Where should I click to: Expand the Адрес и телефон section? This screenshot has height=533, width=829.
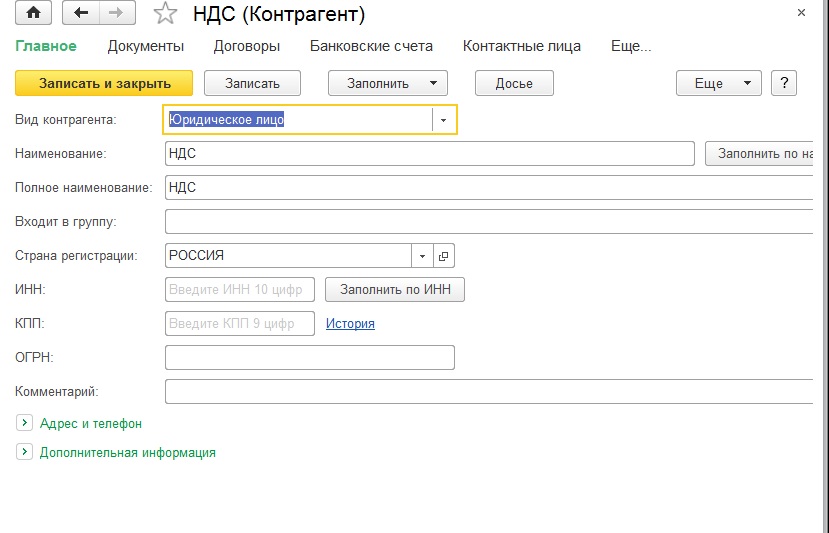click(x=24, y=424)
